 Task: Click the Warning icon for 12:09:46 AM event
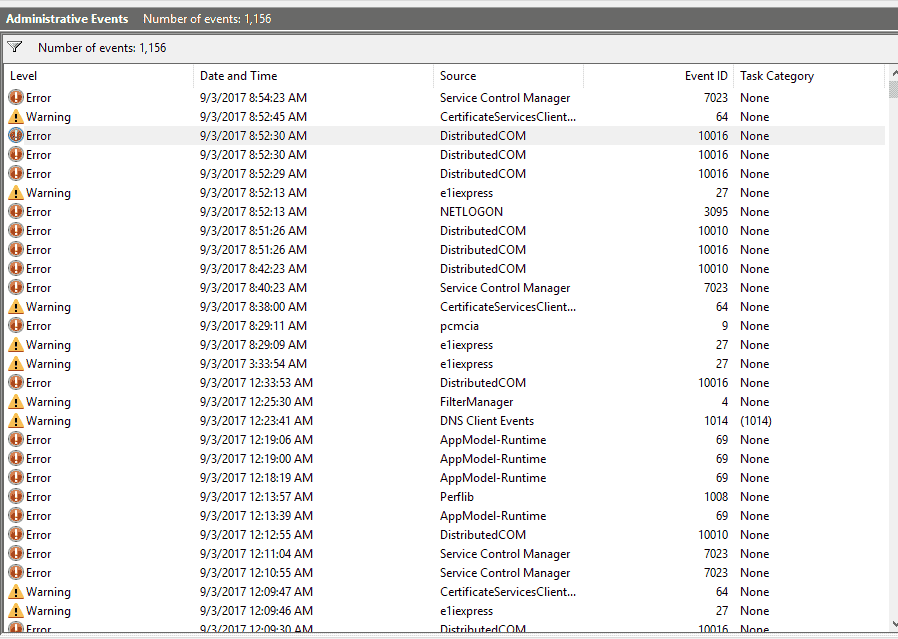pos(16,611)
